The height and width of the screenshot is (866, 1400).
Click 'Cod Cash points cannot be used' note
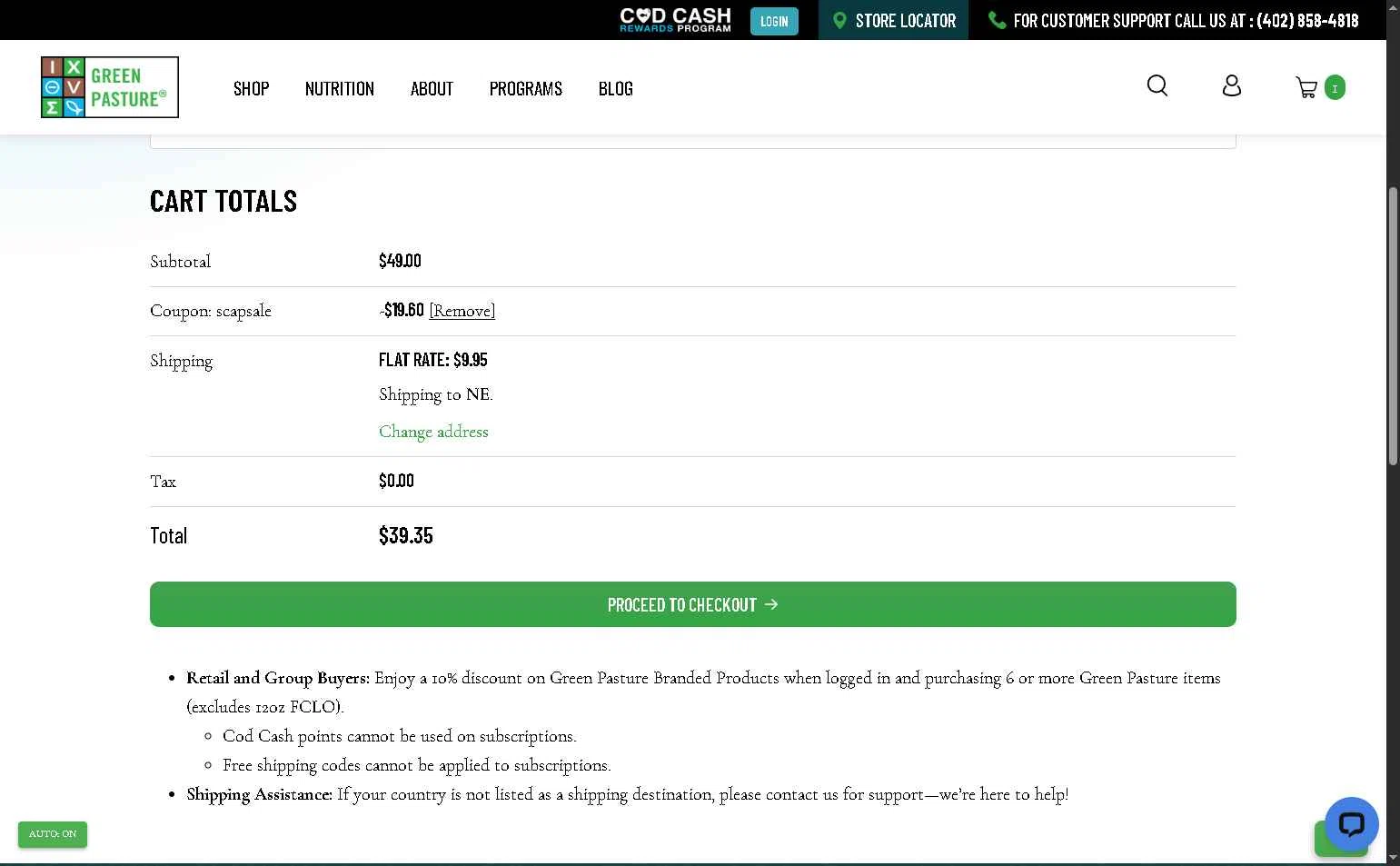coord(400,736)
